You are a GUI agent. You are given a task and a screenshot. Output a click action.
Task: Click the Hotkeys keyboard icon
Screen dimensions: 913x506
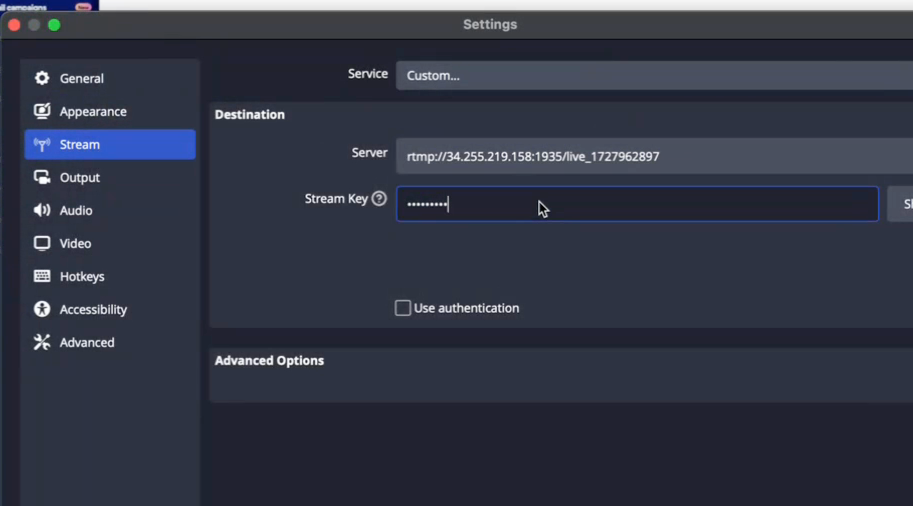point(42,276)
